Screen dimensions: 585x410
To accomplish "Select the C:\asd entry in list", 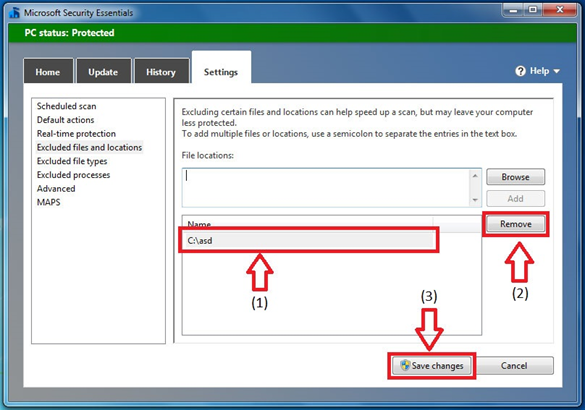I will pyautogui.click(x=309, y=241).
